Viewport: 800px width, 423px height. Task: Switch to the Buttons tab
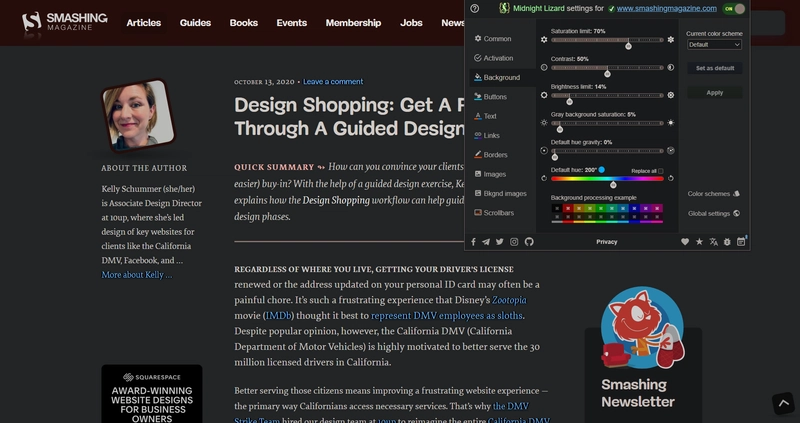click(502, 97)
